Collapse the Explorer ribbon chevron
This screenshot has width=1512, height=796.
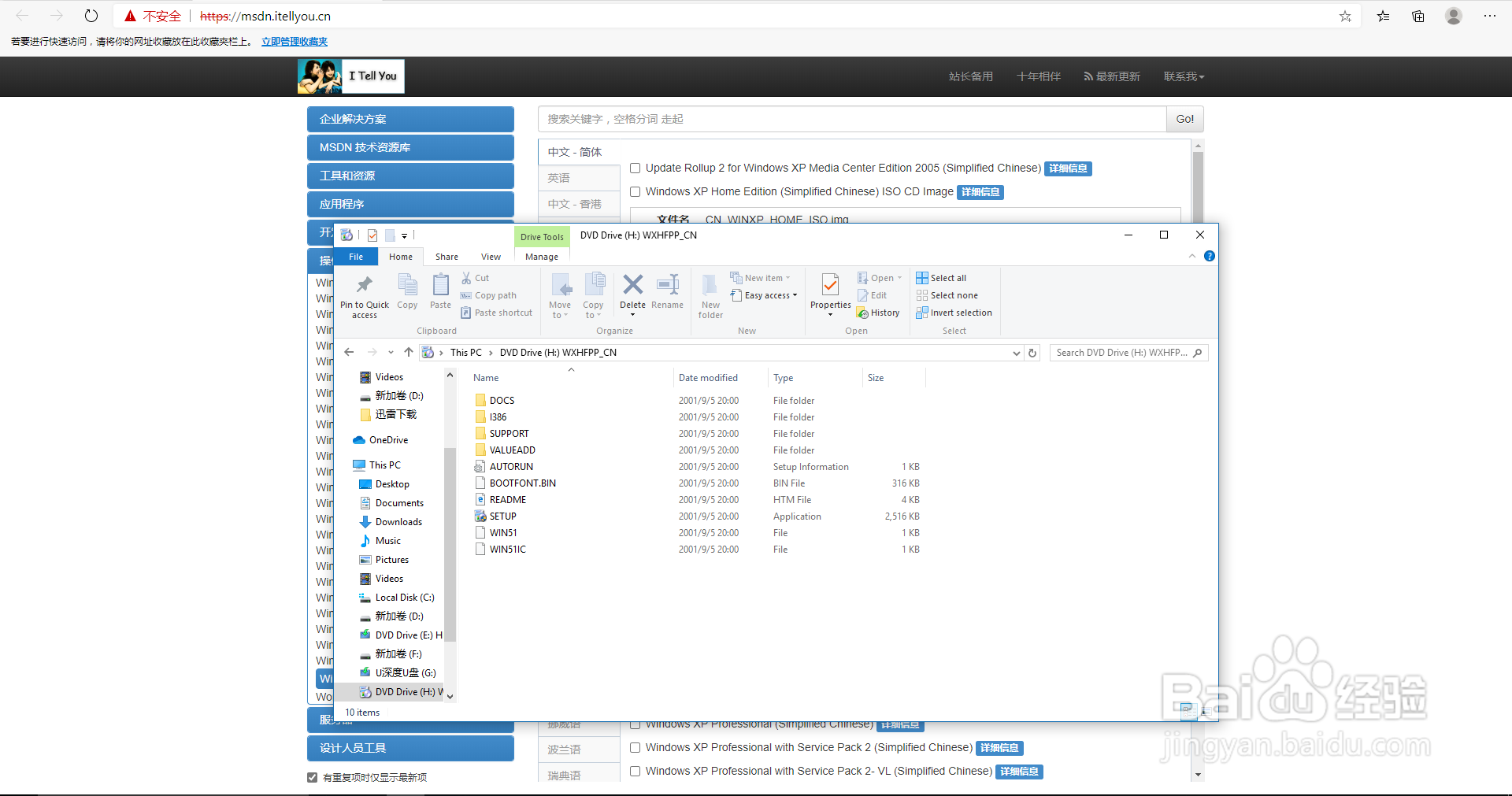pyautogui.click(x=1192, y=256)
